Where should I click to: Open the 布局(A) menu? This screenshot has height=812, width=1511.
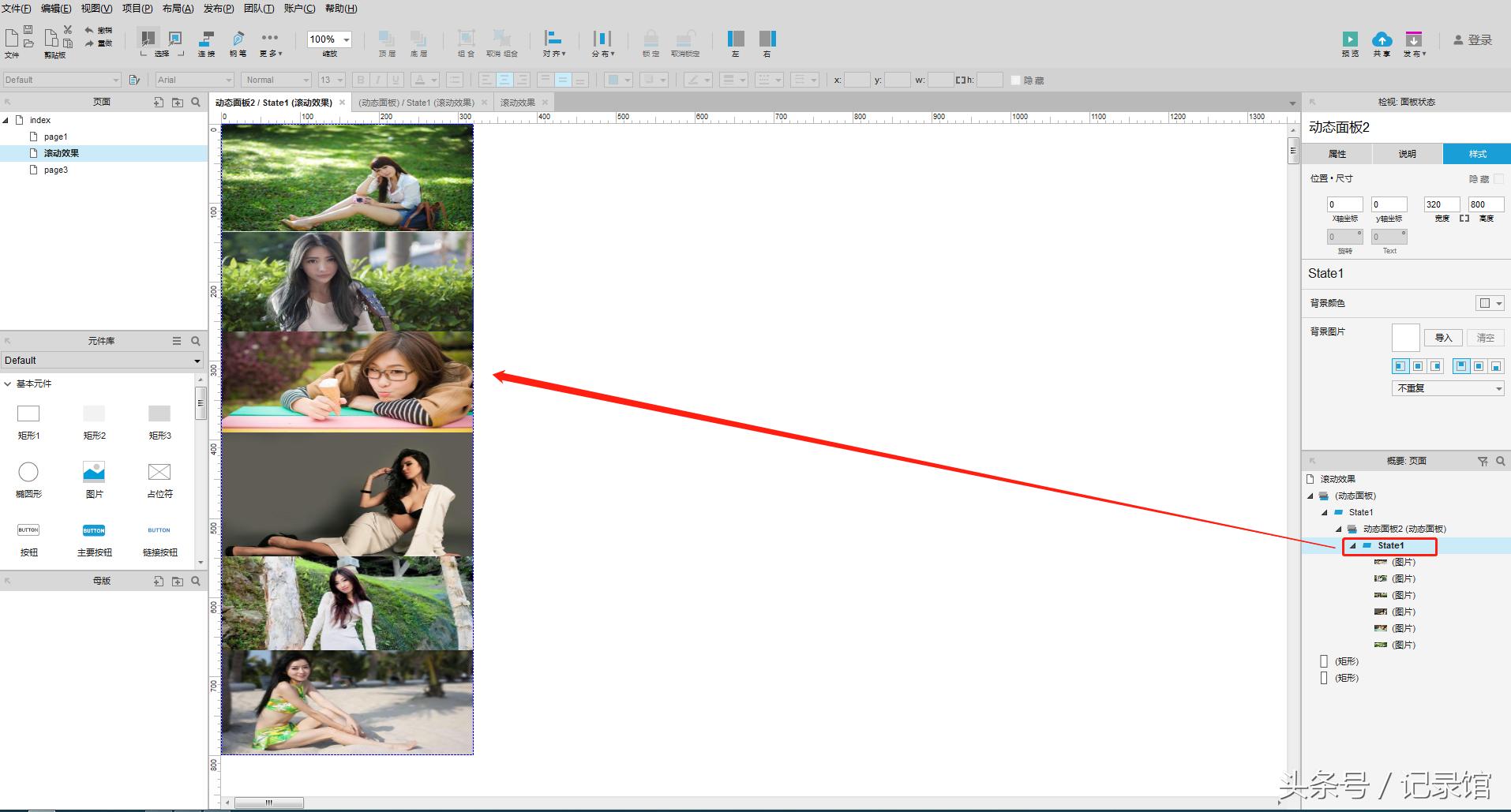[178, 9]
